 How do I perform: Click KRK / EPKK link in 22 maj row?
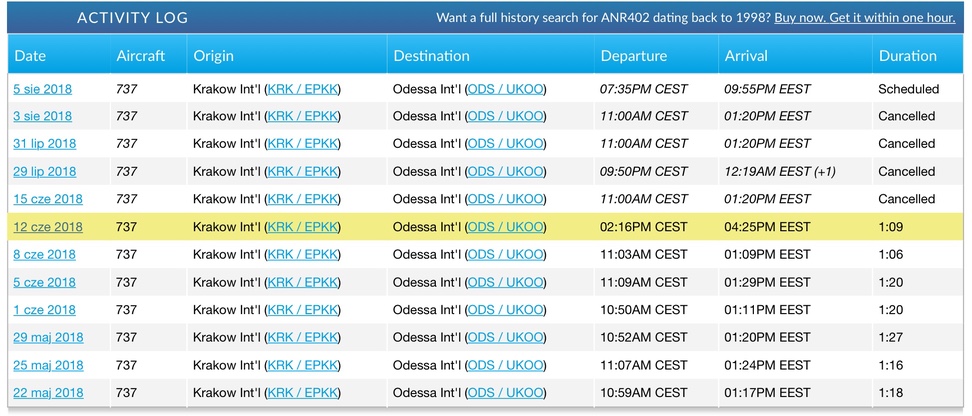coord(303,392)
